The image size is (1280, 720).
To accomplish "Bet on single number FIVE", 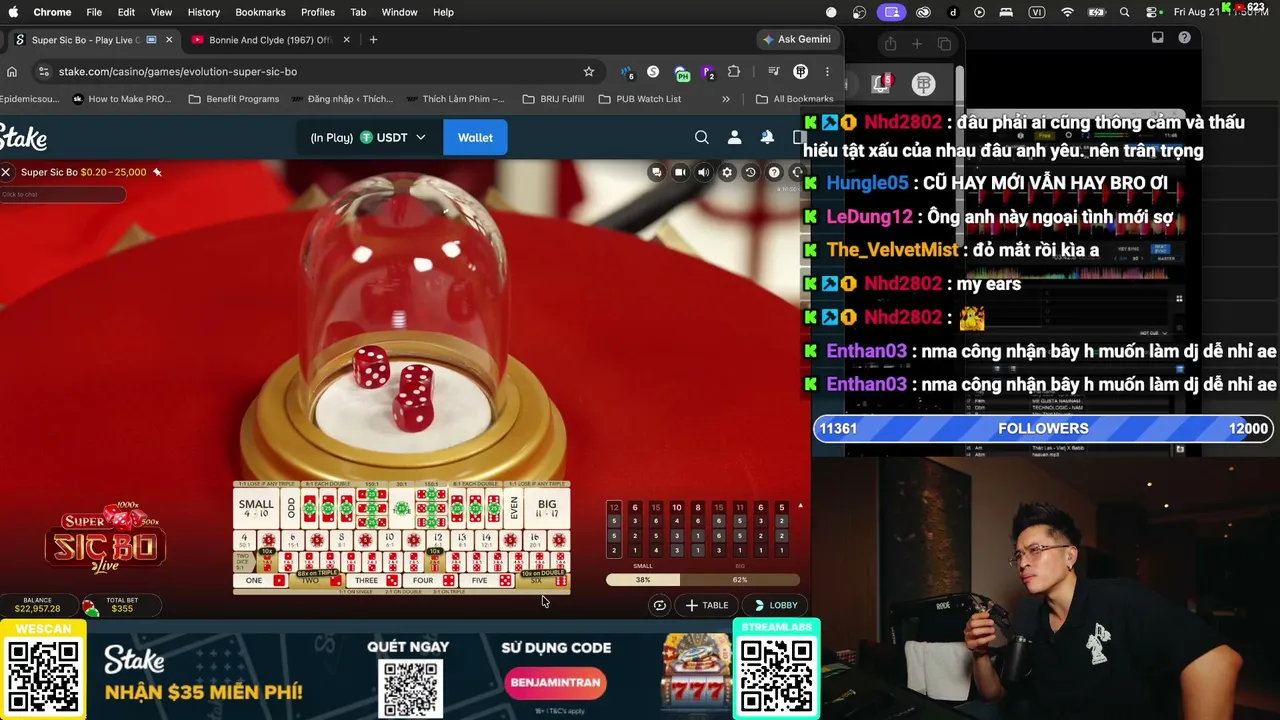I will (x=488, y=581).
